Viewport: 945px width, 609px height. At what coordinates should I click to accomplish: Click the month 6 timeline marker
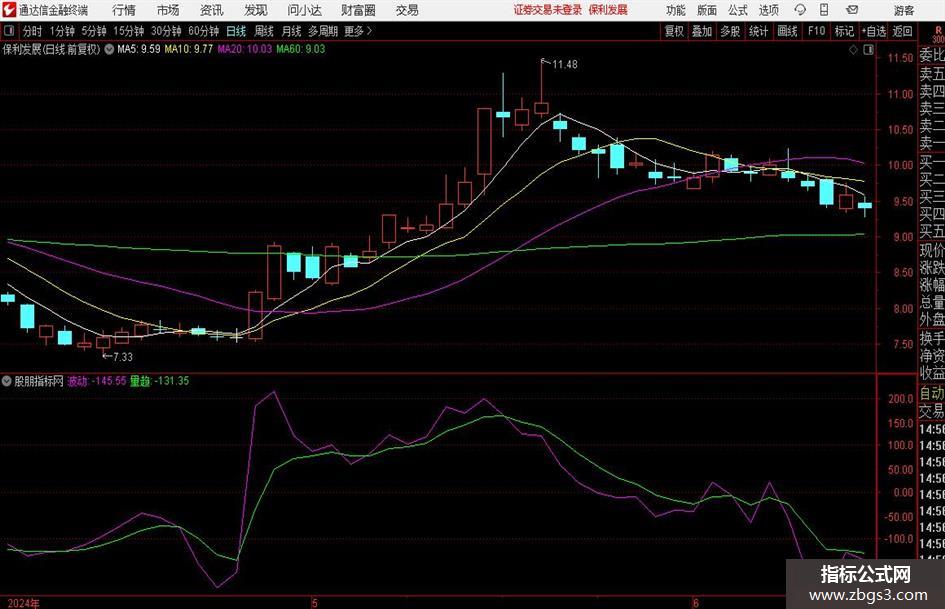(695, 603)
